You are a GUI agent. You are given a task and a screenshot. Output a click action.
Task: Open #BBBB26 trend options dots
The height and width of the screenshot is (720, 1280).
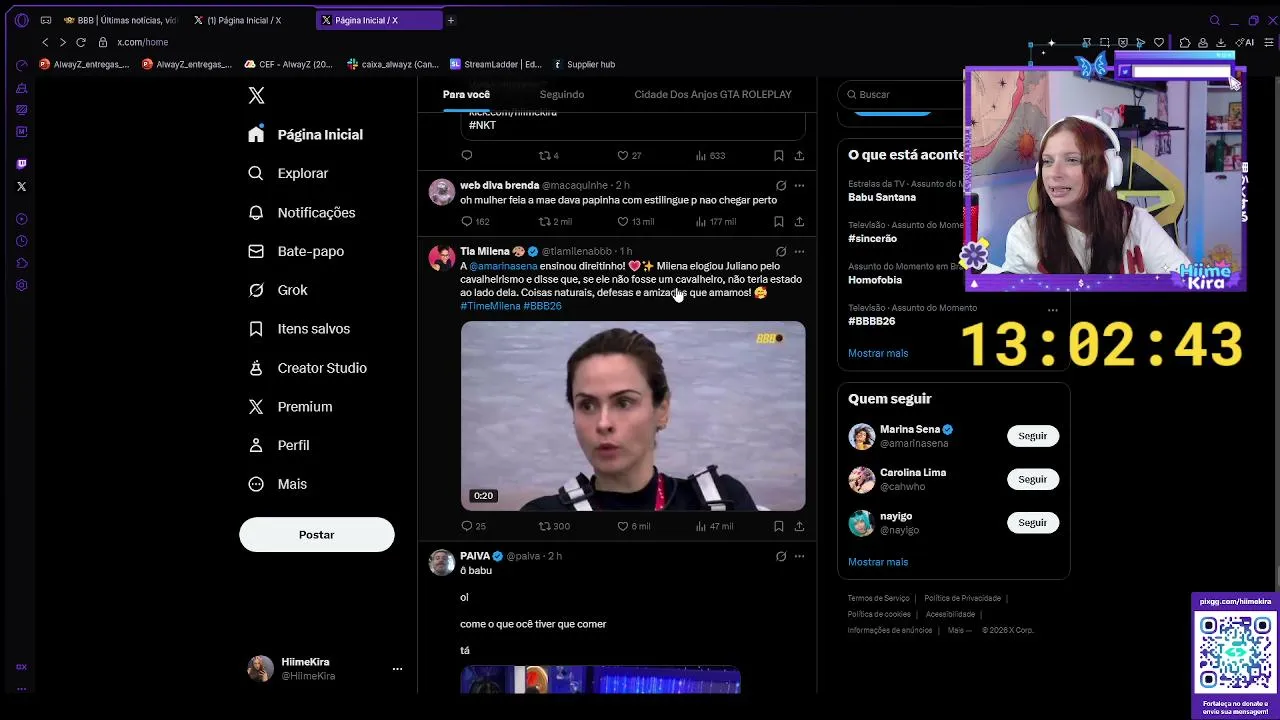tap(1052, 310)
